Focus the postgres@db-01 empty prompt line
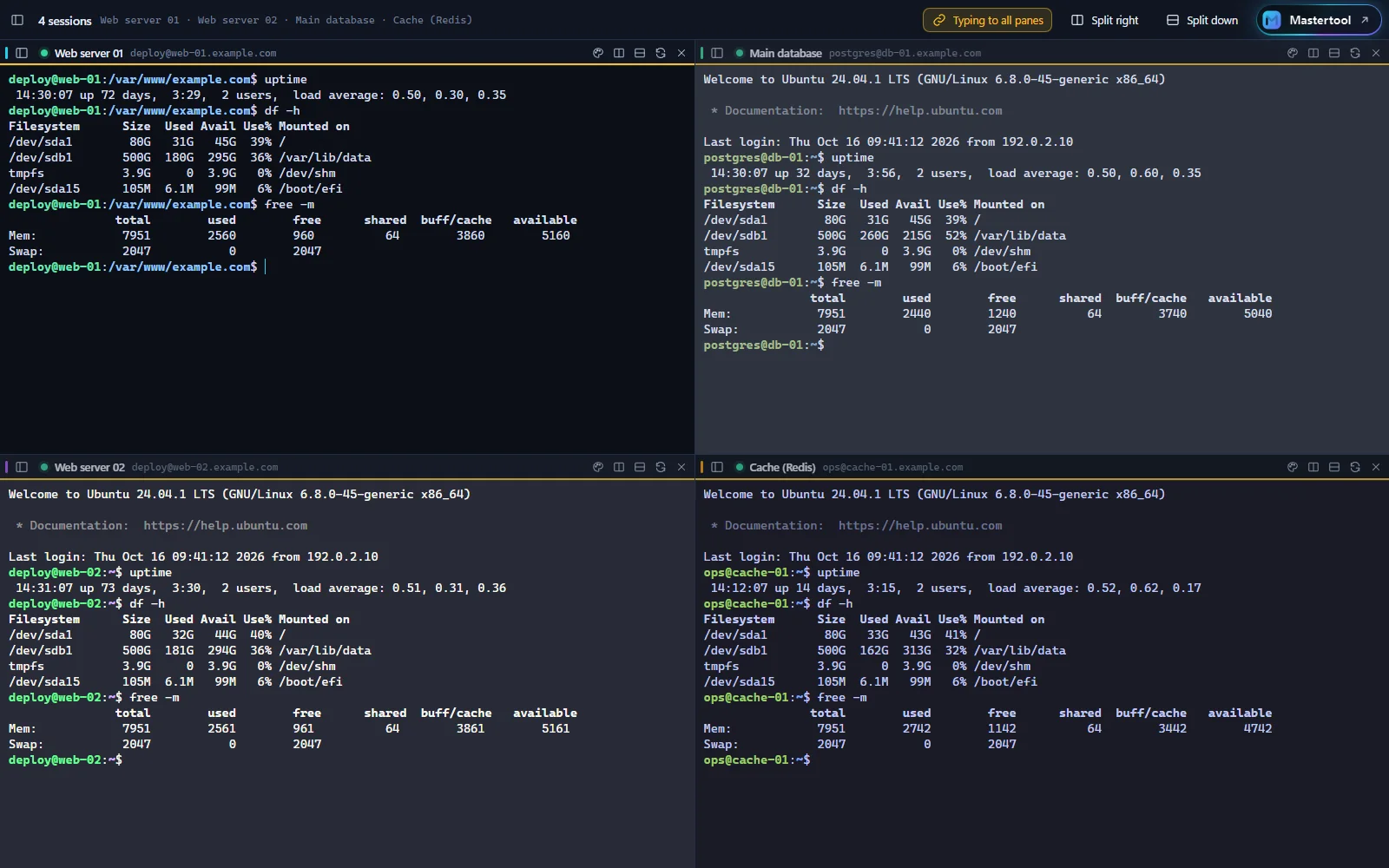Screen dimensions: 1389x868 (764, 345)
